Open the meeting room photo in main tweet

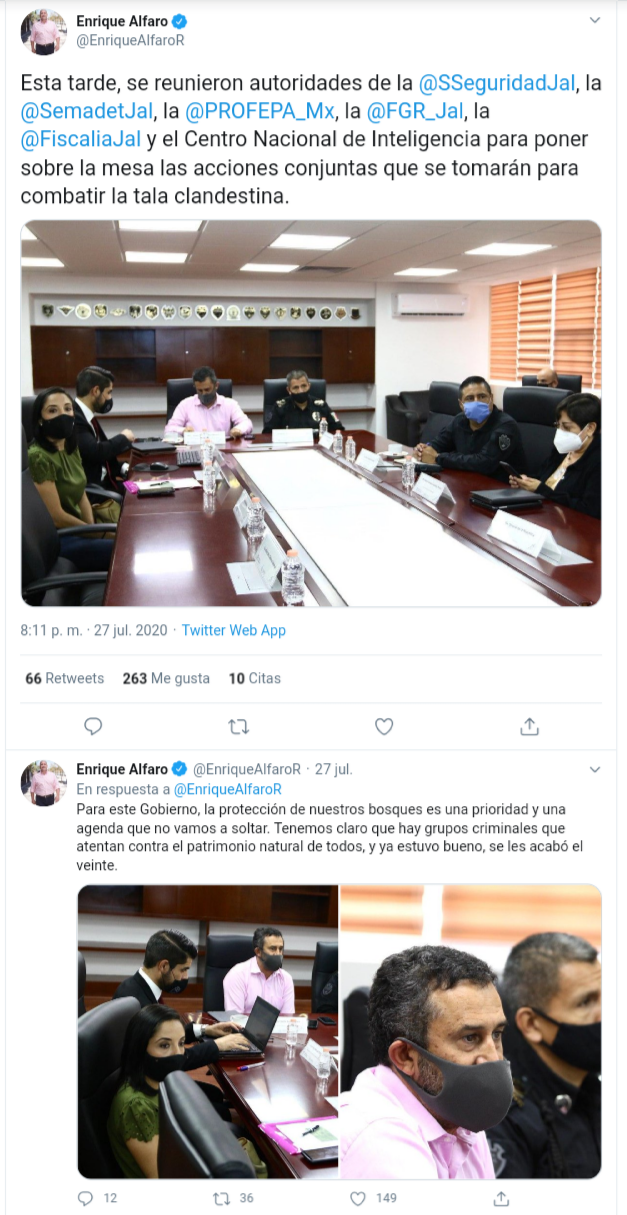311,413
